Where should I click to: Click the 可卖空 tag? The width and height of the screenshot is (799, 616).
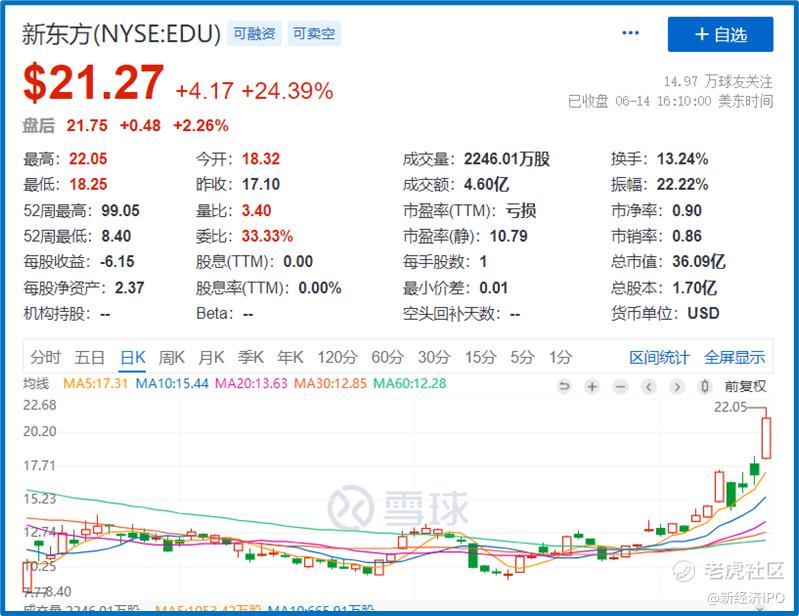314,34
